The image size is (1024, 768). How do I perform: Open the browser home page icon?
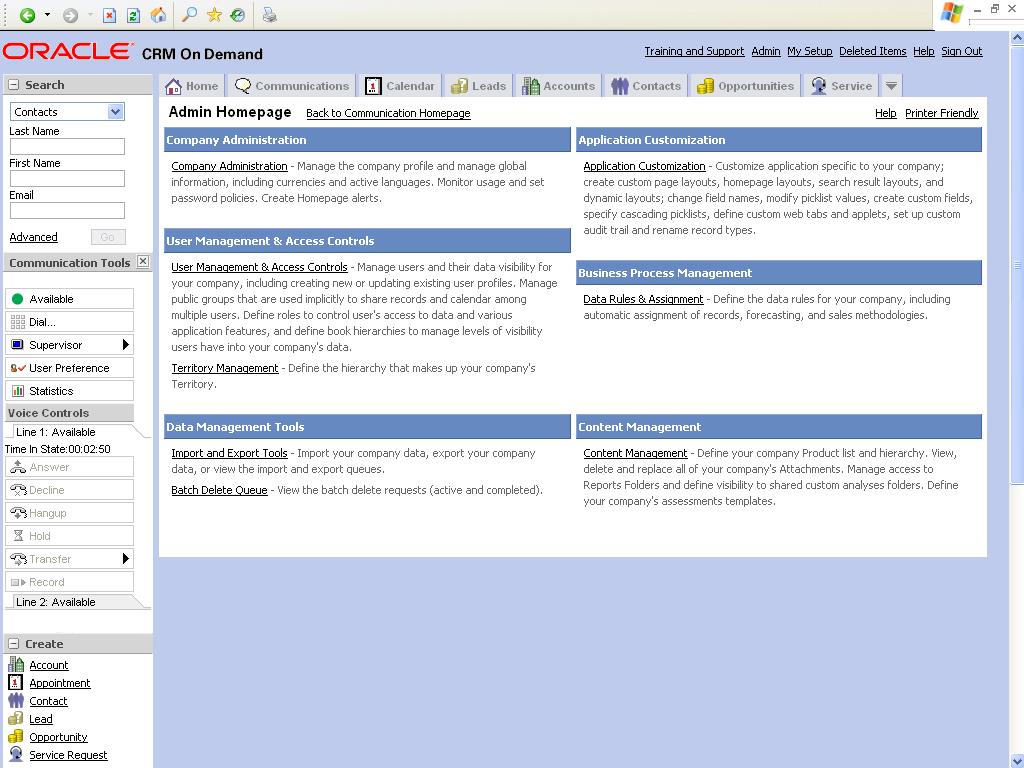(158, 15)
